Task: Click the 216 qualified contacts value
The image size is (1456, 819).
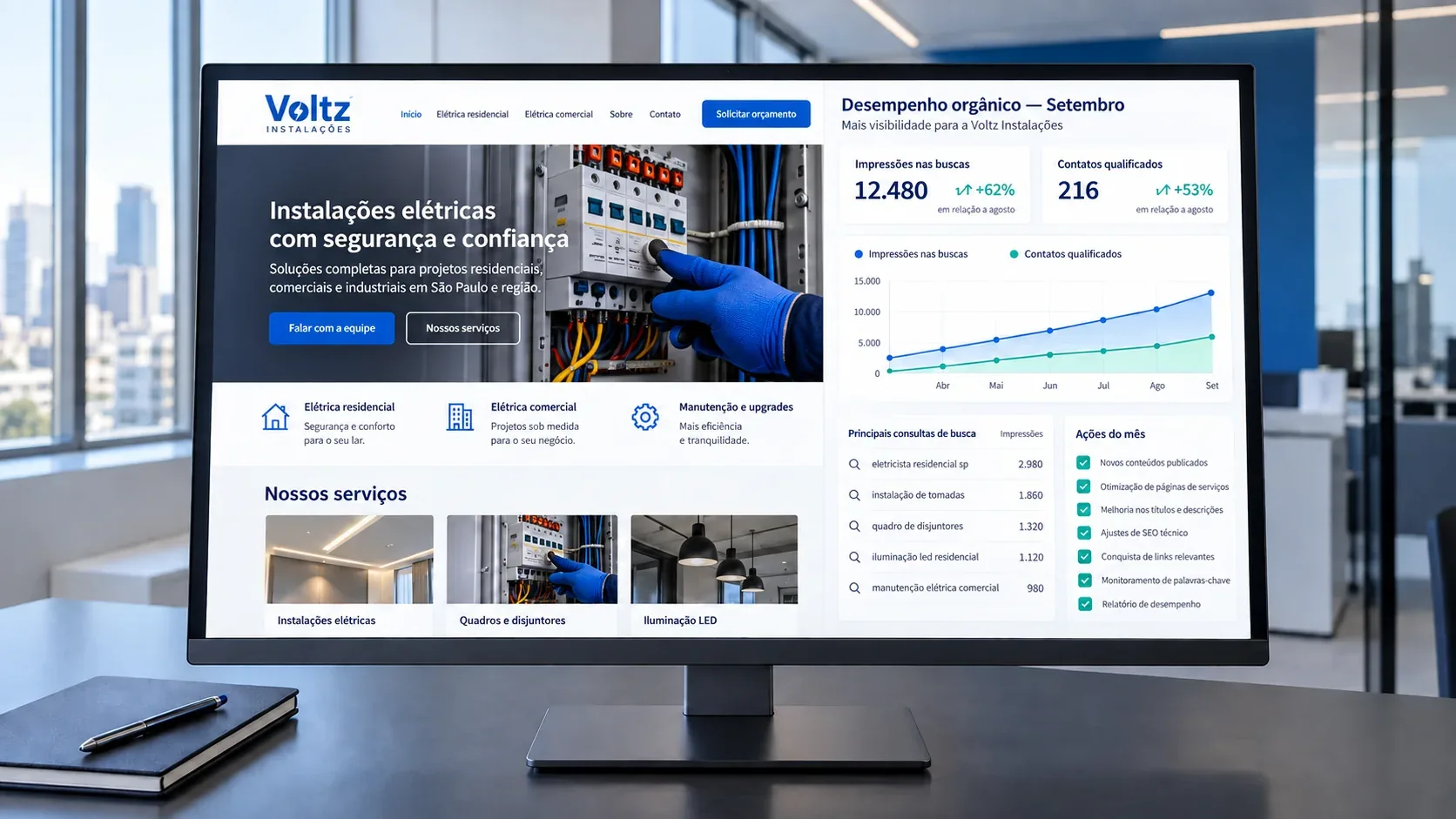Action: click(x=1078, y=190)
